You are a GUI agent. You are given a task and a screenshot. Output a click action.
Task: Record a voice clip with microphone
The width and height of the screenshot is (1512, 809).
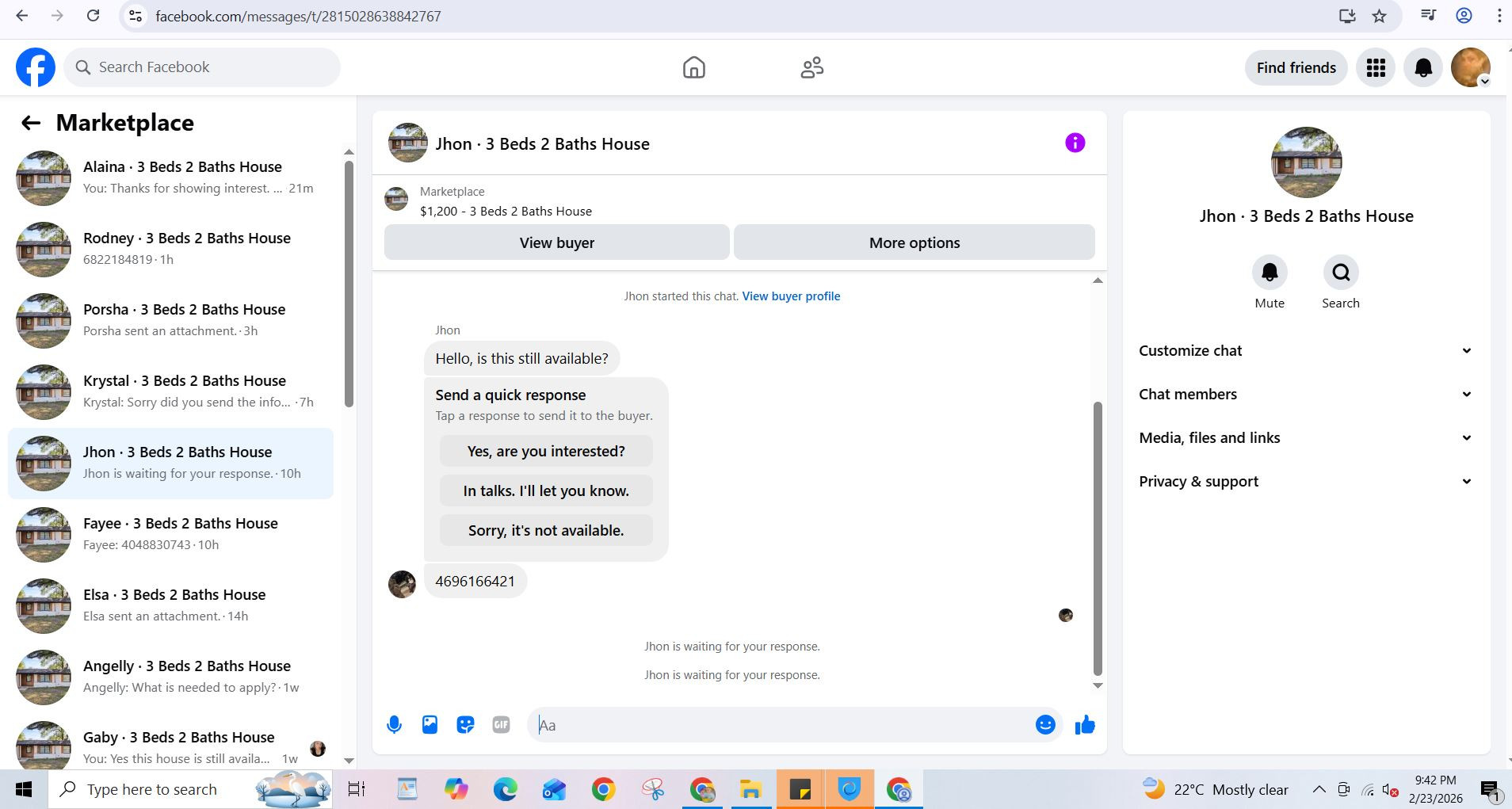[394, 724]
